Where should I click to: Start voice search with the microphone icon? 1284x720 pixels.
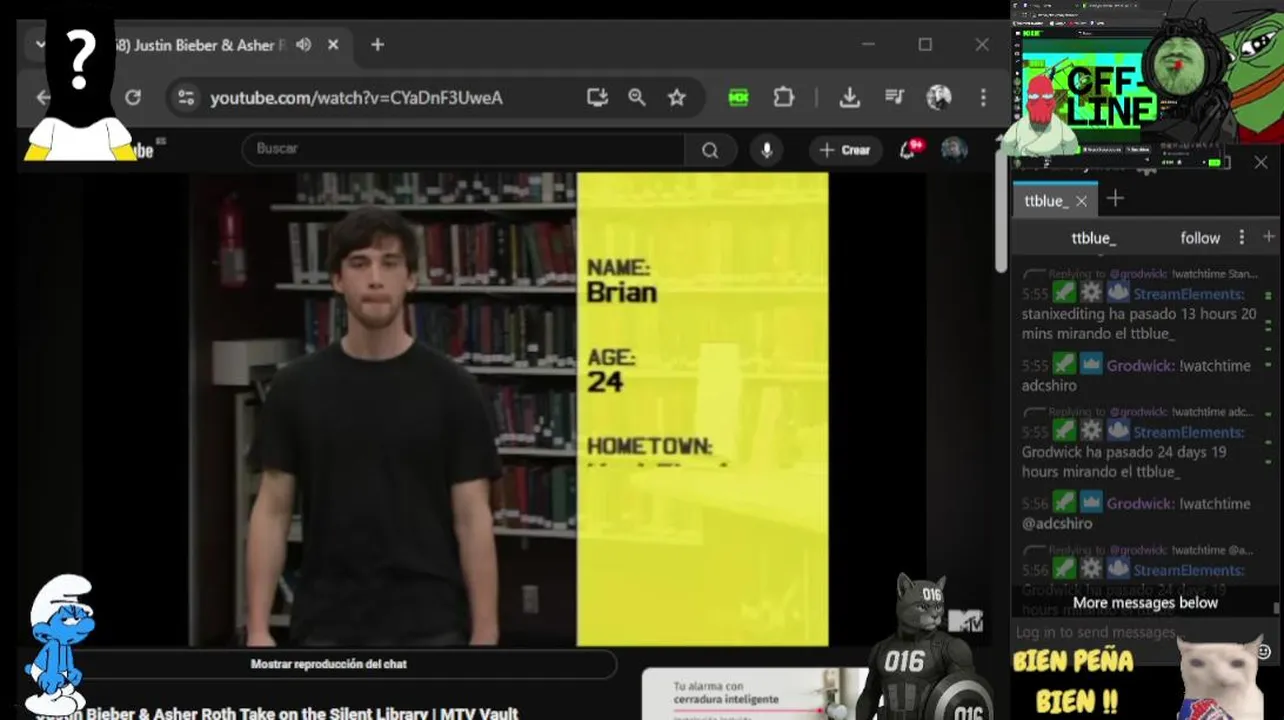[x=767, y=150]
